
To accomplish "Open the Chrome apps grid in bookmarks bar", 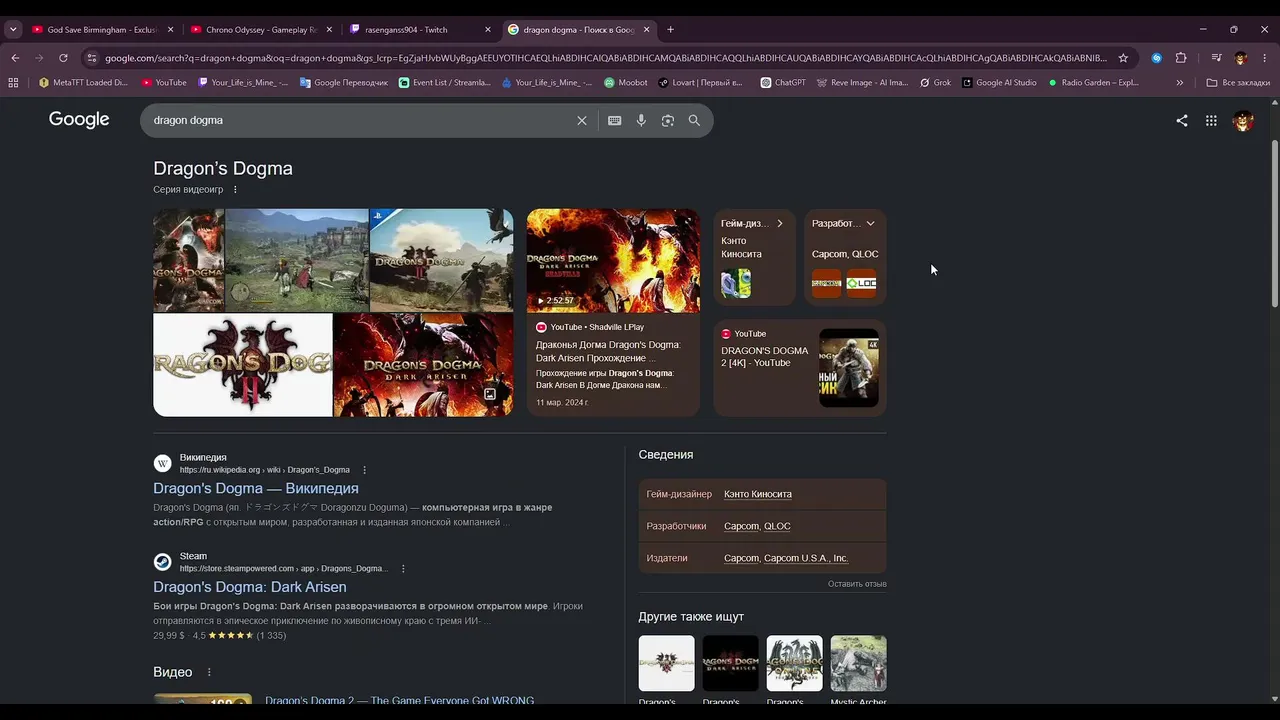I will (13, 83).
